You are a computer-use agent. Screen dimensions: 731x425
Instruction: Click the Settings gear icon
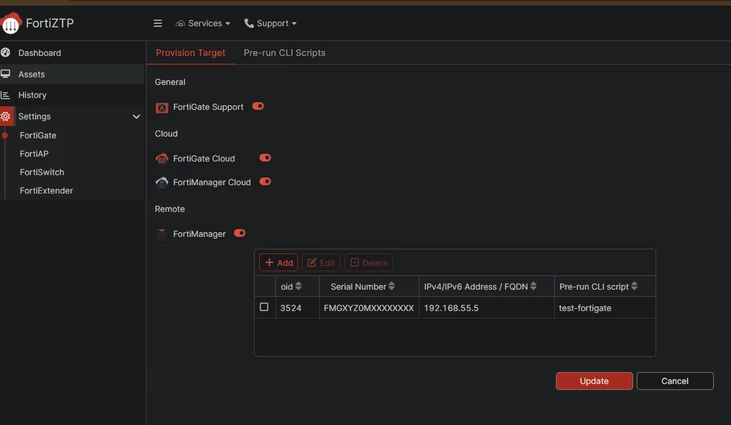7,116
